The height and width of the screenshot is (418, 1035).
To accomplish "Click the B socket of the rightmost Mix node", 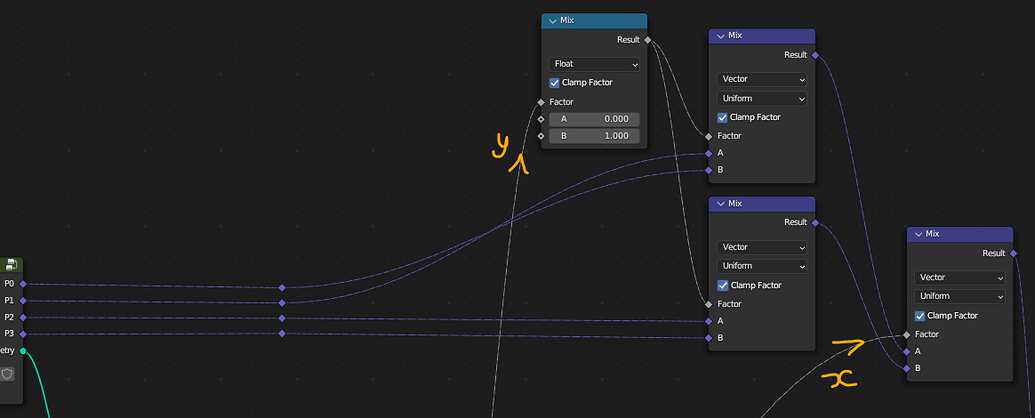I will (907, 368).
